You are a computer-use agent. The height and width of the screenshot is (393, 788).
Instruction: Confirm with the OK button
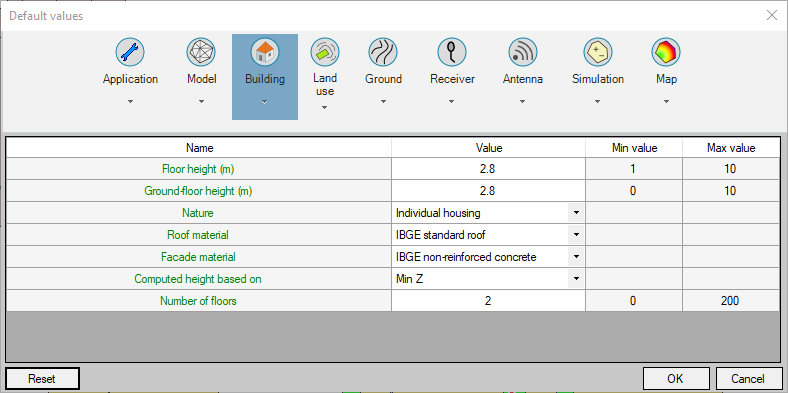(x=676, y=378)
